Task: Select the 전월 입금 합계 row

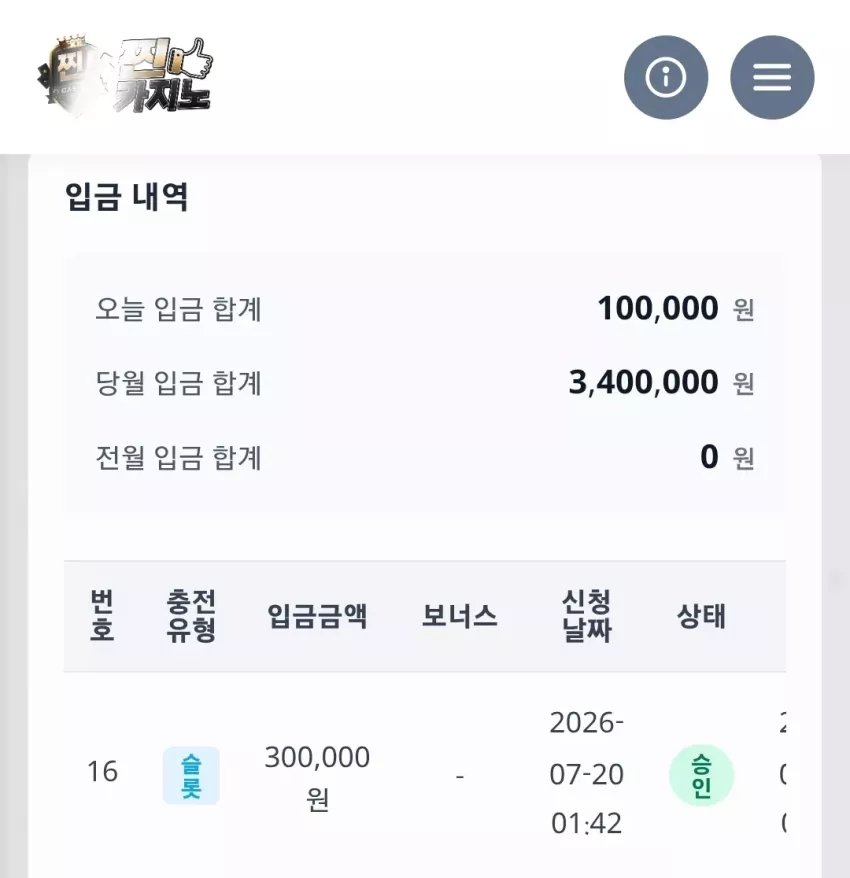Action: point(425,457)
